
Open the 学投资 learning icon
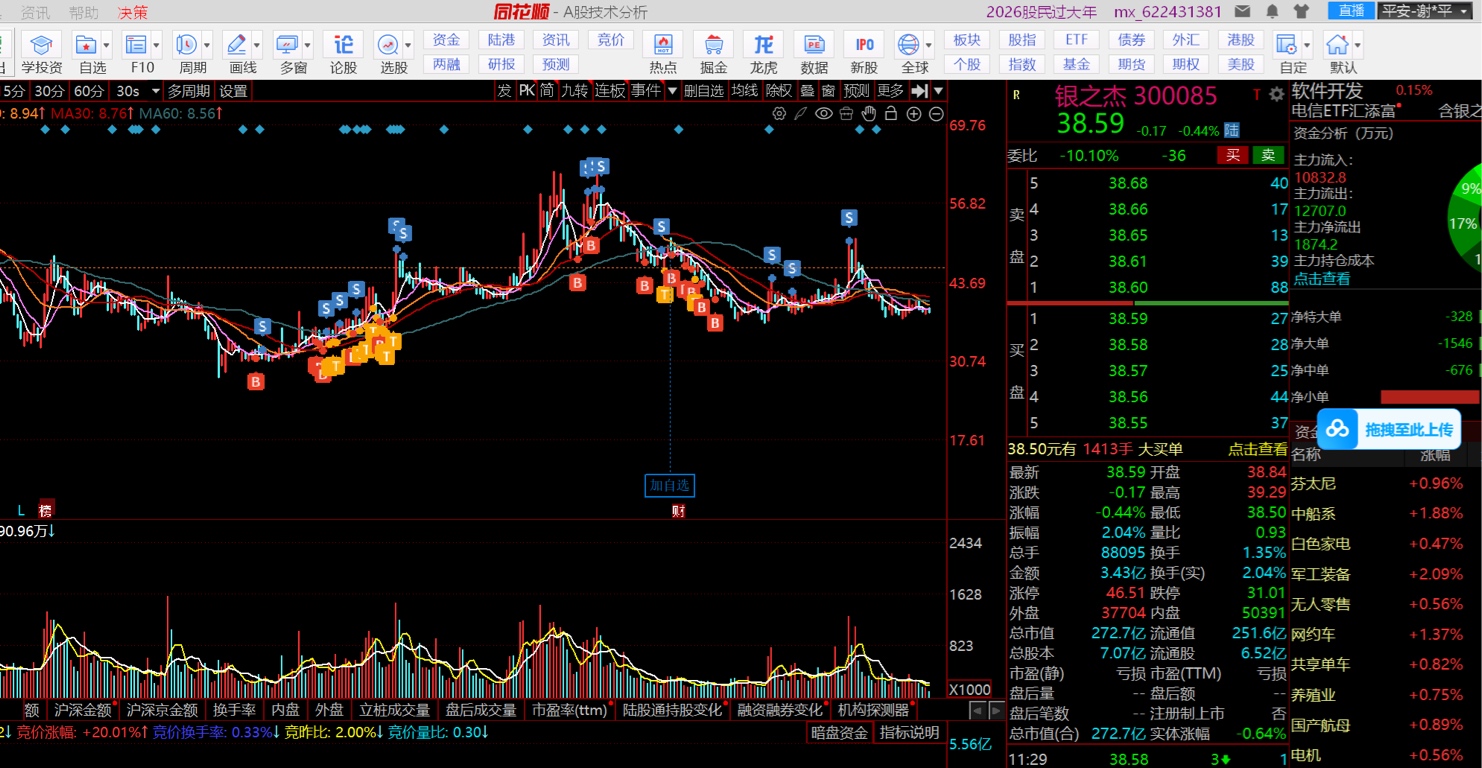pos(41,45)
